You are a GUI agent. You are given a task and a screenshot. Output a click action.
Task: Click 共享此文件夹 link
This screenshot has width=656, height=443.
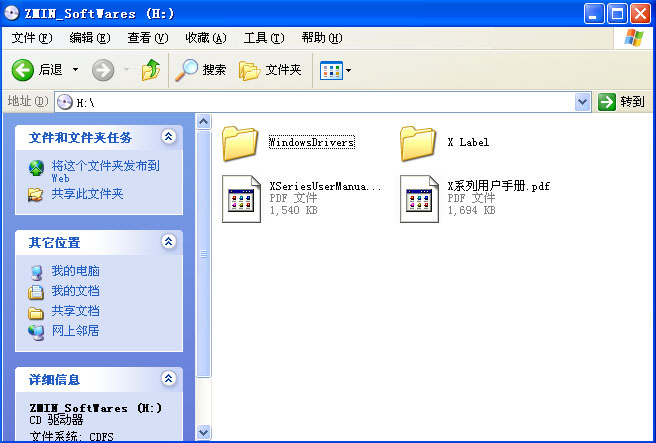tap(87, 194)
